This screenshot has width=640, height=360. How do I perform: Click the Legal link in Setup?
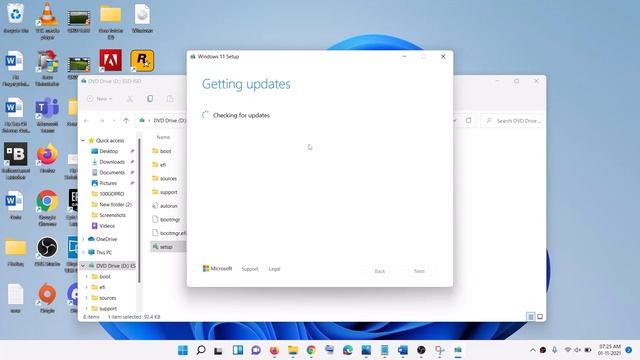pos(274,269)
